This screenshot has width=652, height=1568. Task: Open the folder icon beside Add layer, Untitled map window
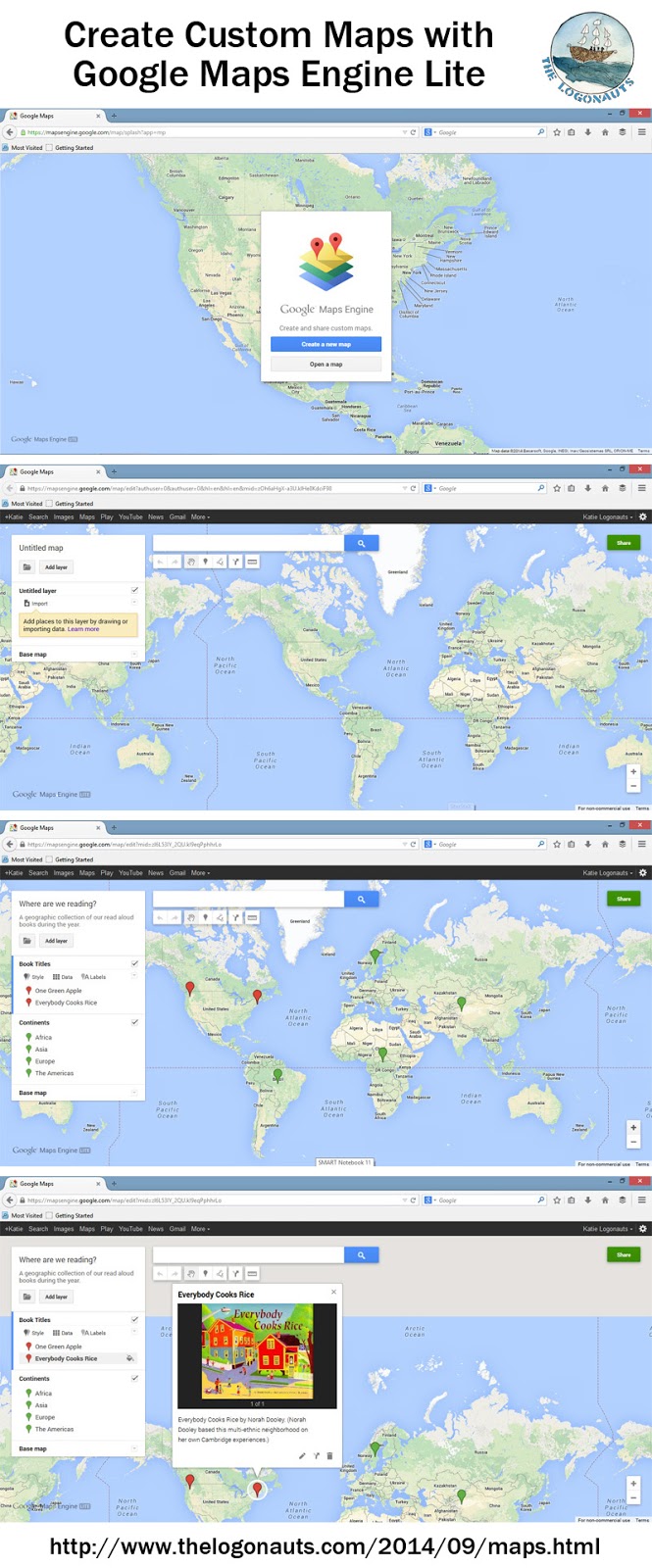27,567
